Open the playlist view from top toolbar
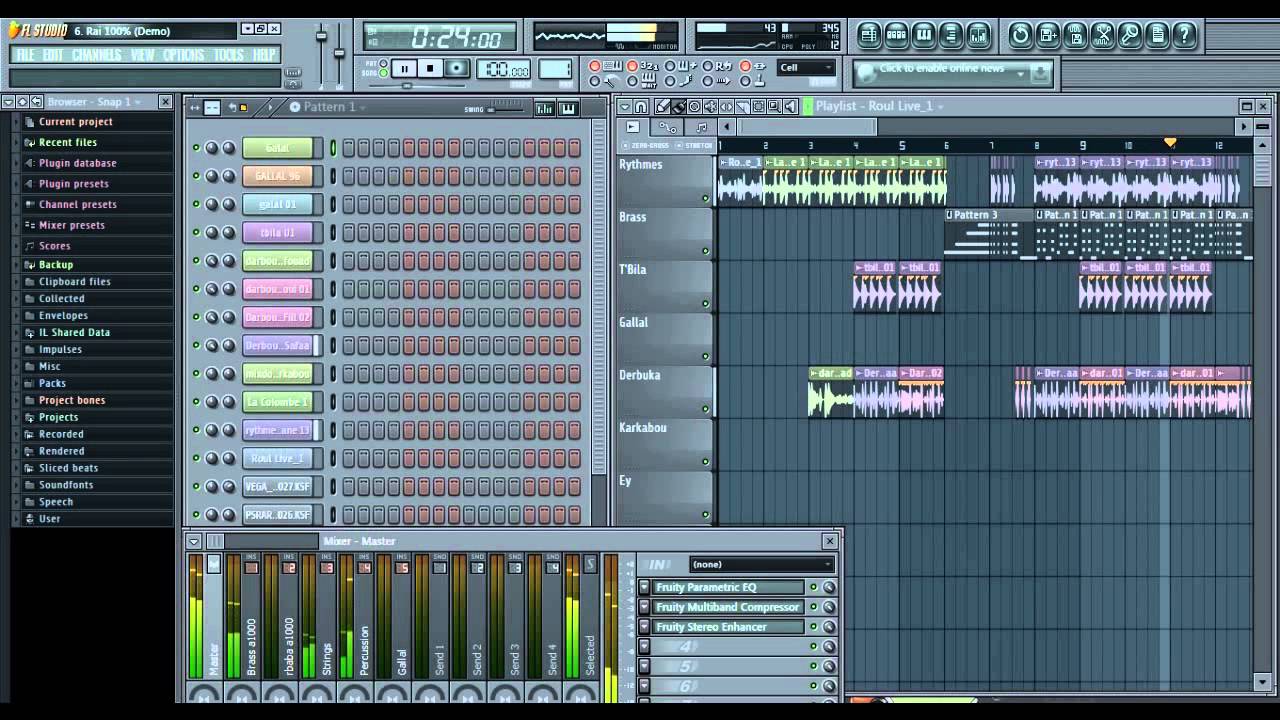Screen dimensions: 1280x720 coord(869,37)
